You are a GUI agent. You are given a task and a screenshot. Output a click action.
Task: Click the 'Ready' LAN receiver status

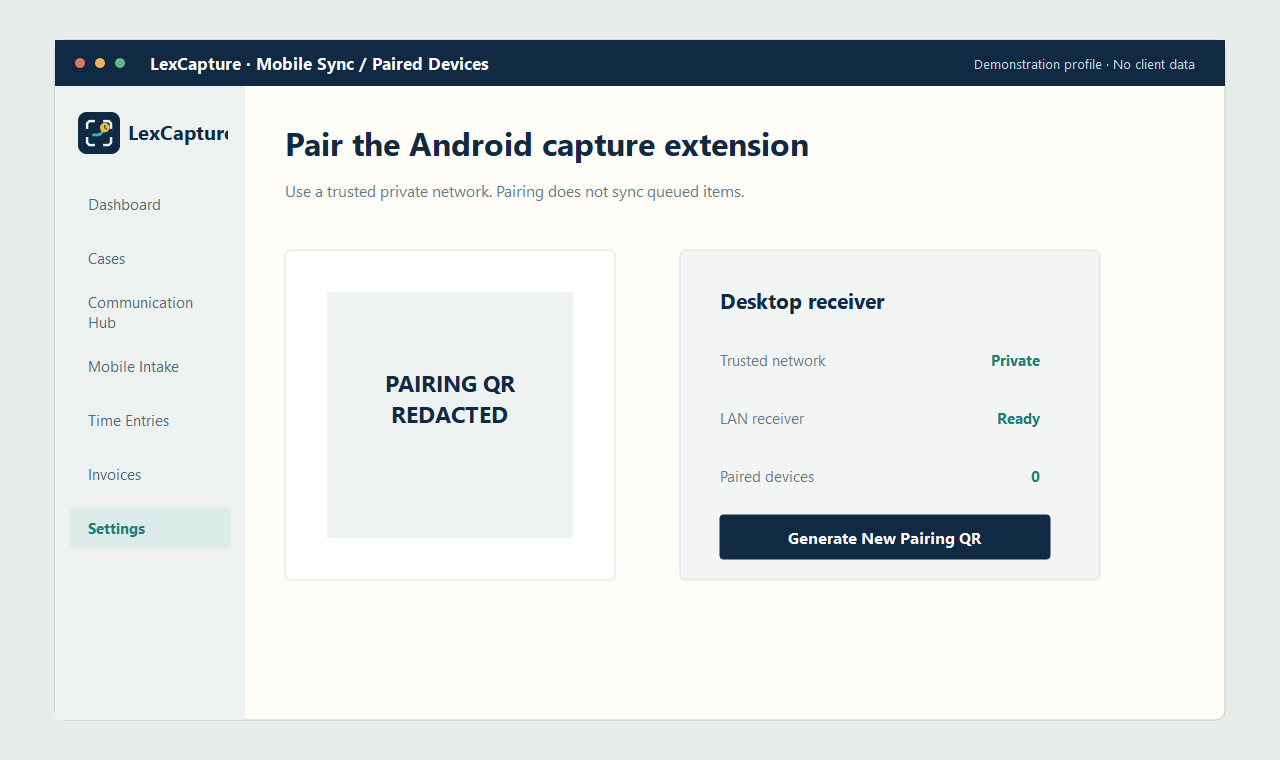coord(1018,419)
